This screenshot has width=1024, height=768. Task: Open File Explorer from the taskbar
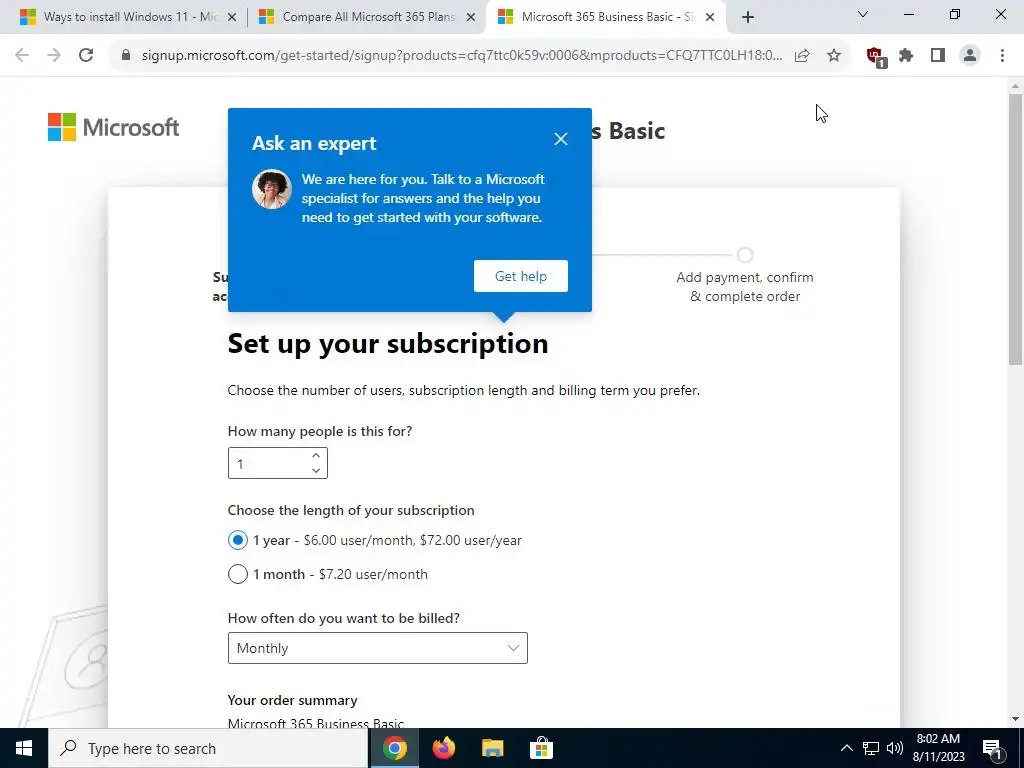[492, 748]
